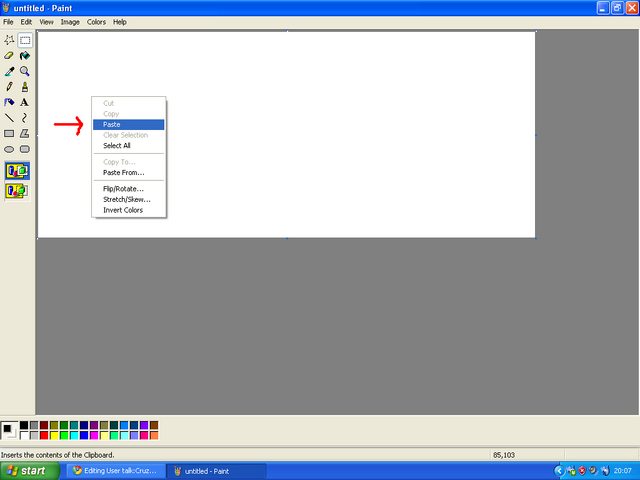This screenshot has width=640, height=480.
Task: Select the Text tool (letter A)
Action: point(25,102)
